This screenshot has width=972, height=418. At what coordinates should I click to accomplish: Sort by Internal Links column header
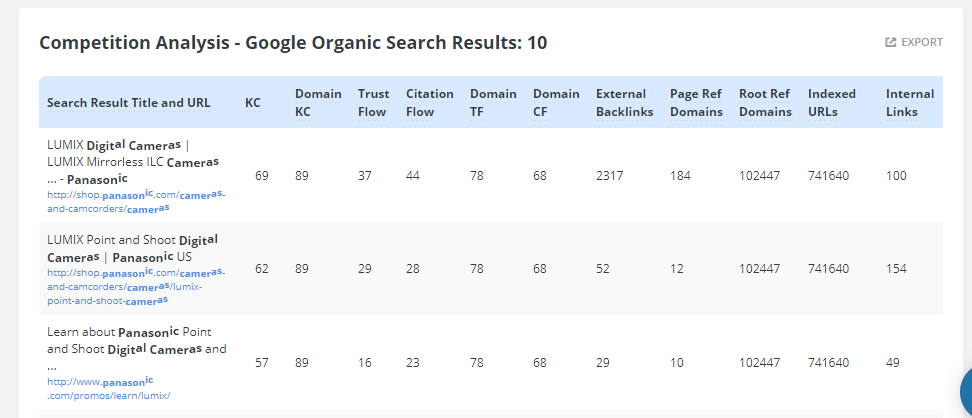click(x=910, y=103)
